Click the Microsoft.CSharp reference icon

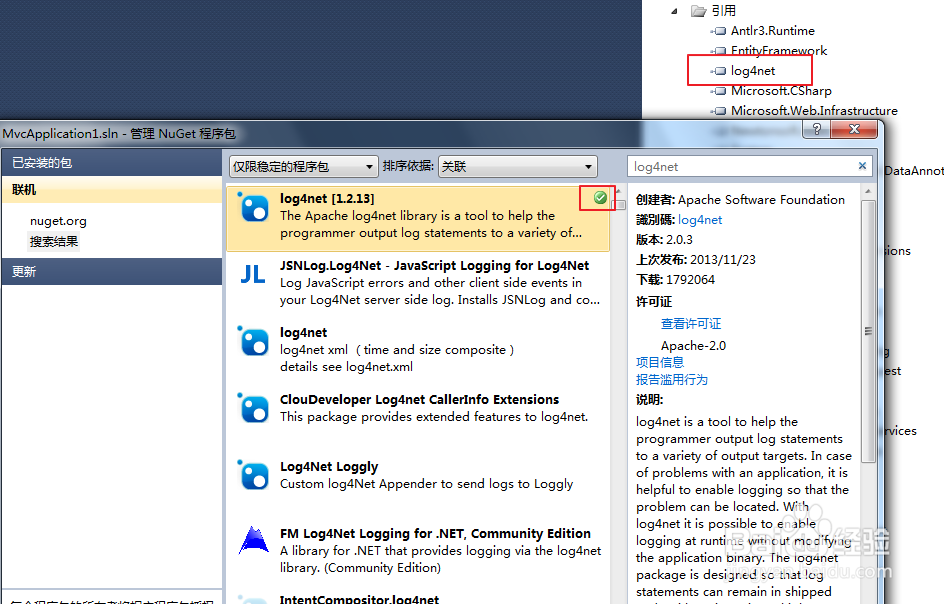[719, 91]
